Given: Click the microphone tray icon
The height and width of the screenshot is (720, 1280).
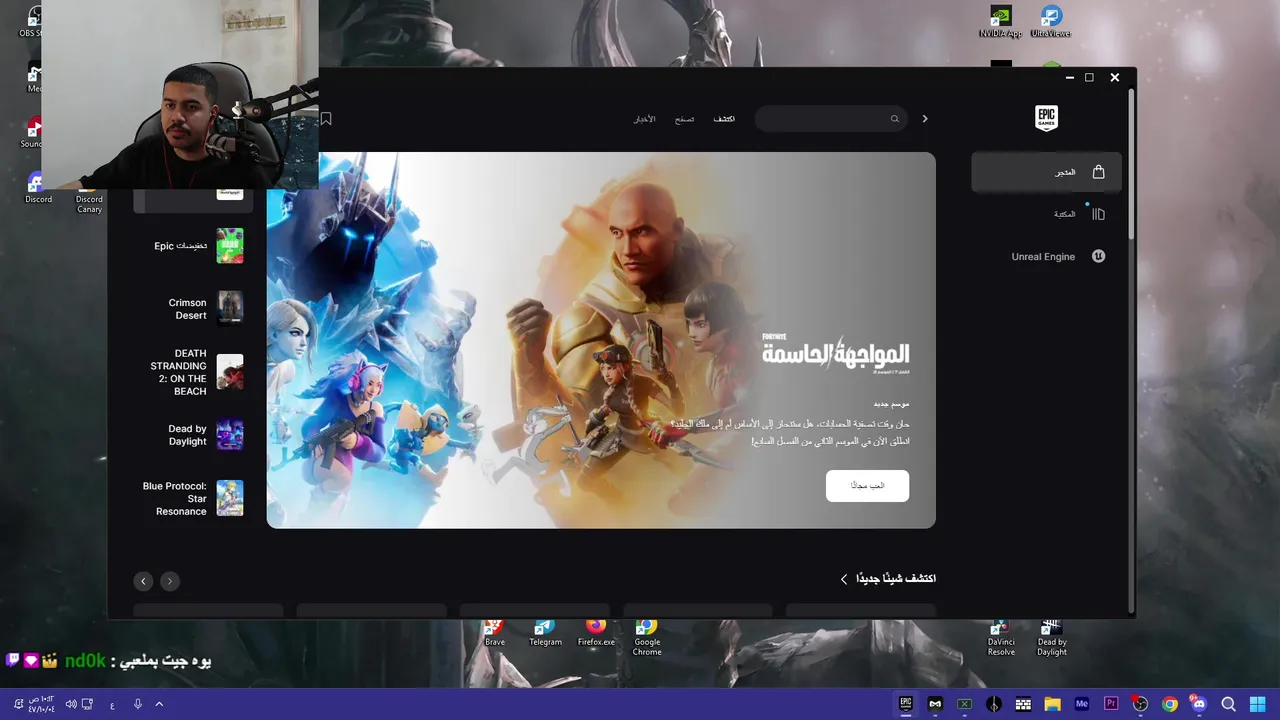Looking at the screenshot, I should (x=137, y=704).
